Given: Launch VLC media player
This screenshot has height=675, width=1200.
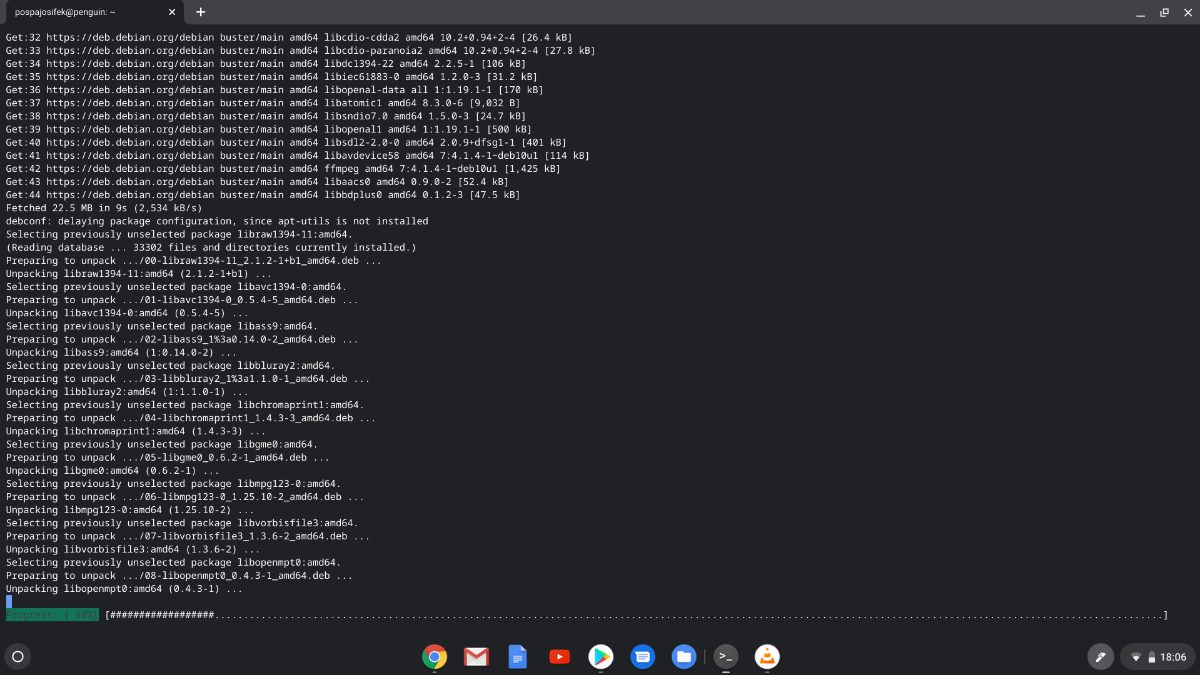Looking at the screenshot, I should [x=767, y=657].
